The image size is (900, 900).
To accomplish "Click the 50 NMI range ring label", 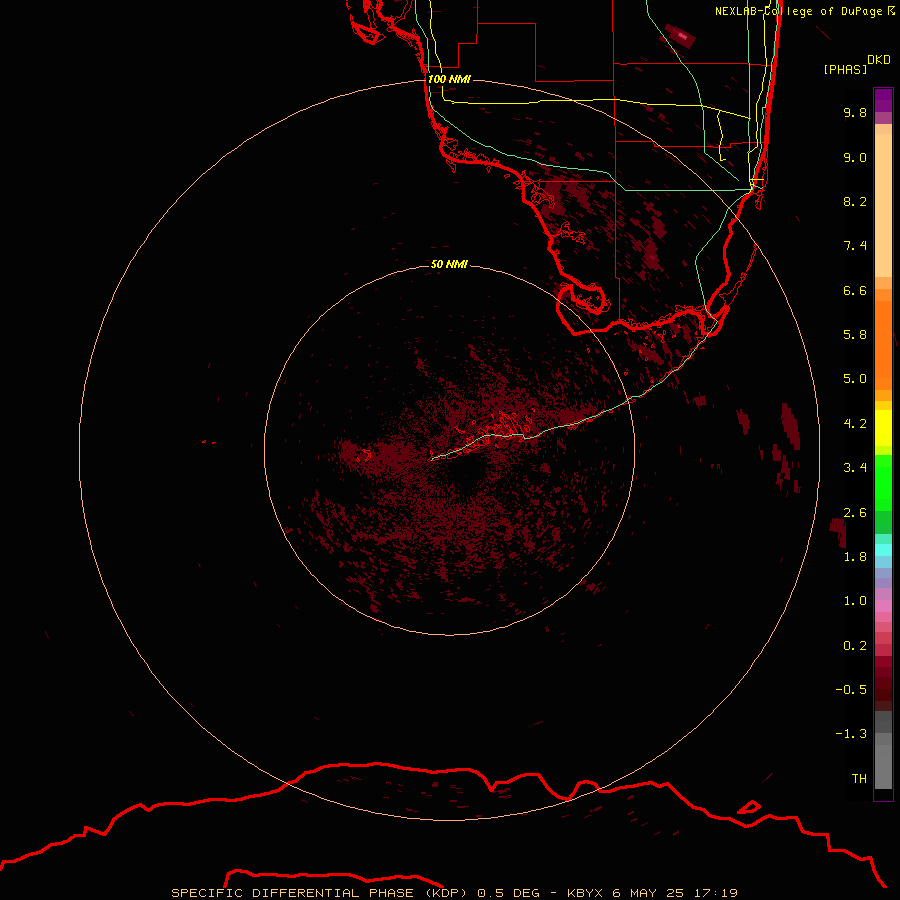I will pyautogui.click(x=449, y=265).
